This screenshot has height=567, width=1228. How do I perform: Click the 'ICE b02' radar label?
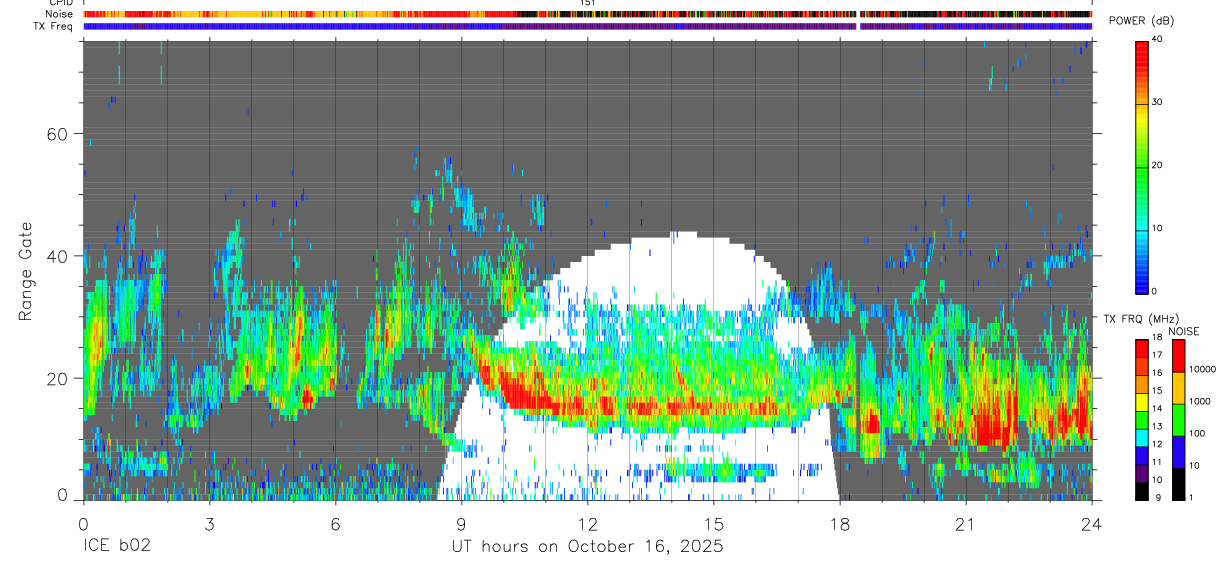pos(115,547)
